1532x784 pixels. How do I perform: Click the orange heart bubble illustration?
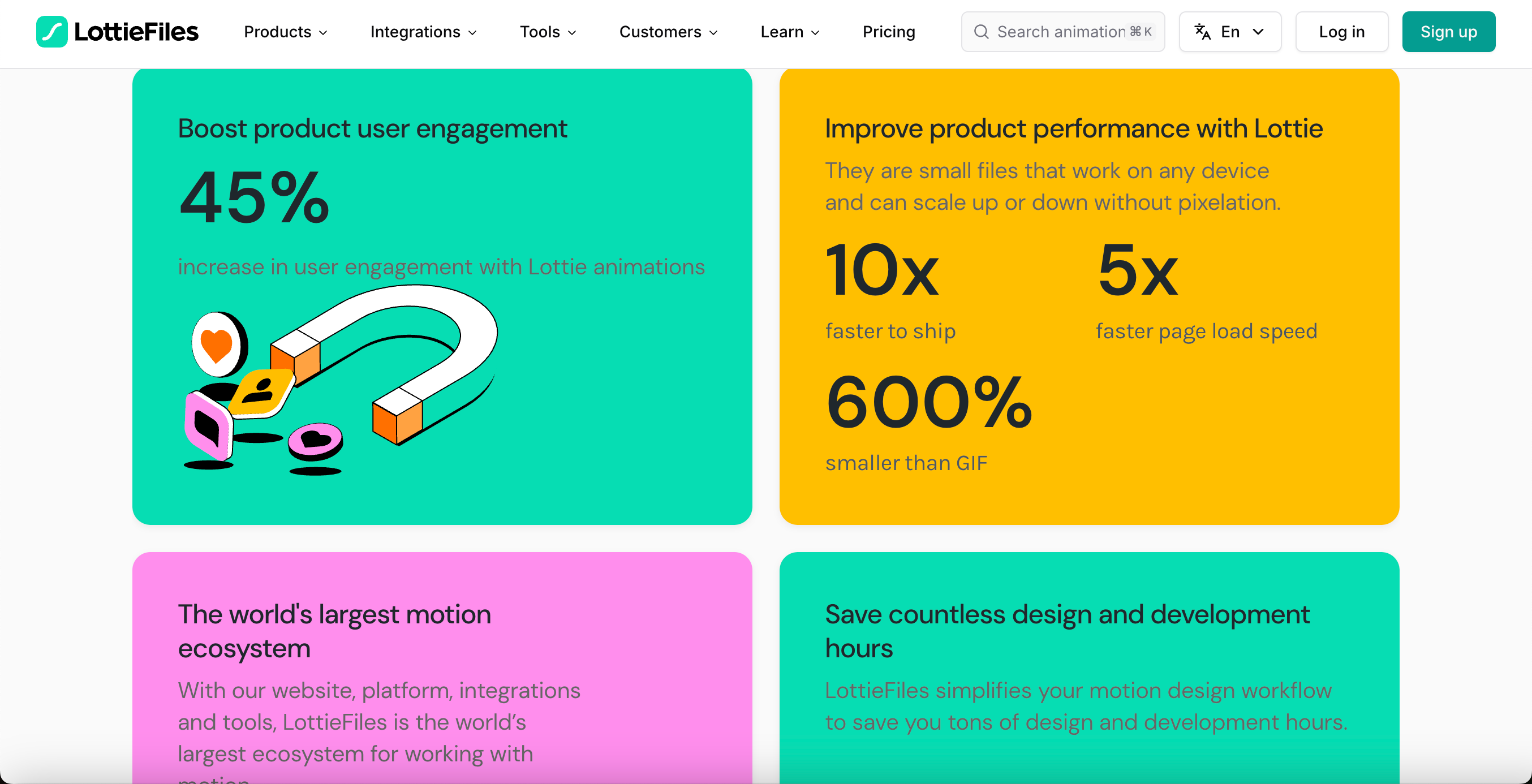coord(219,344)
